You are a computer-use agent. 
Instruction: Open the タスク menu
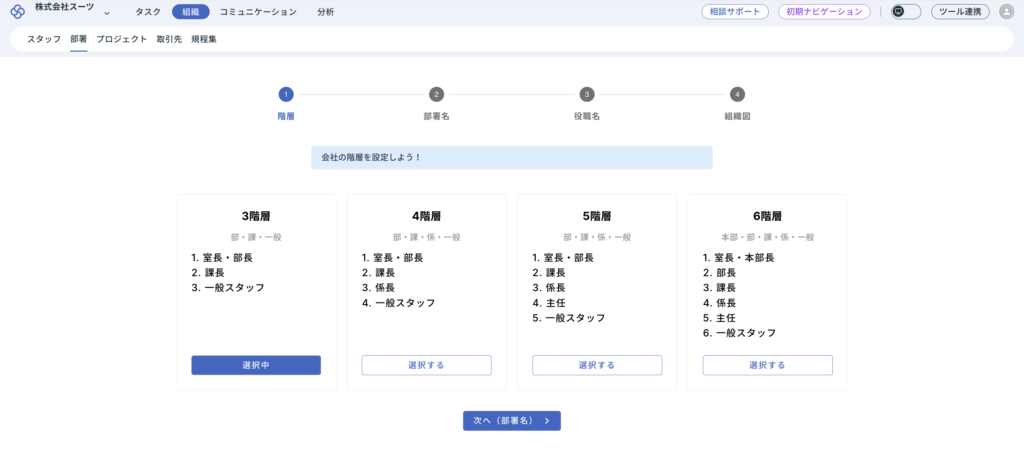[148, 12]
